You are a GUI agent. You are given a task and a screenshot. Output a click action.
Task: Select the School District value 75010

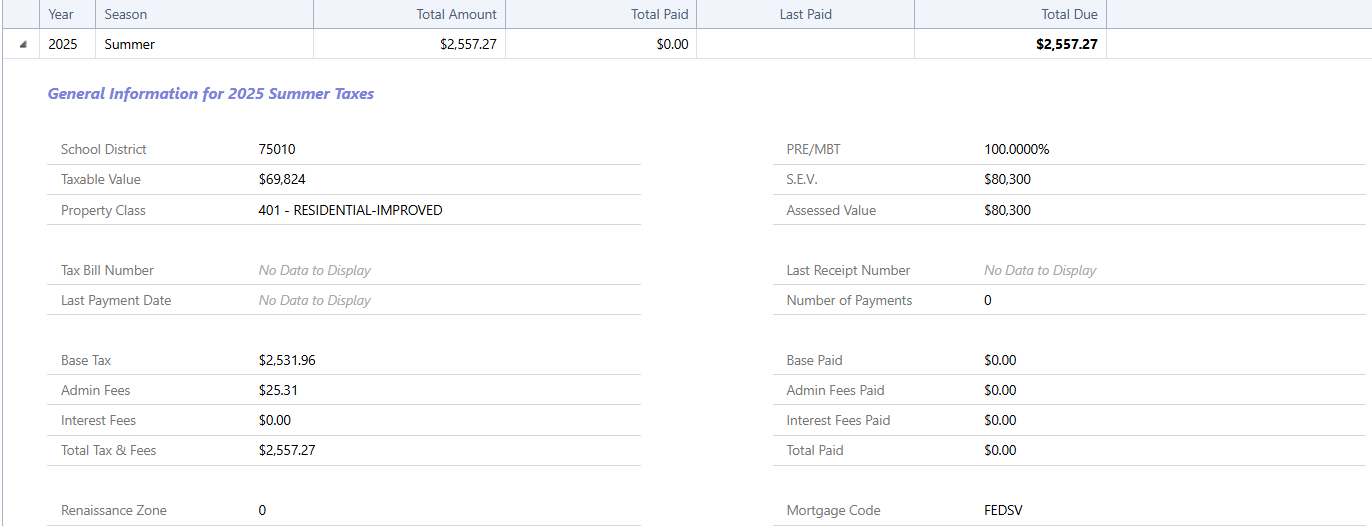(277, 149)
